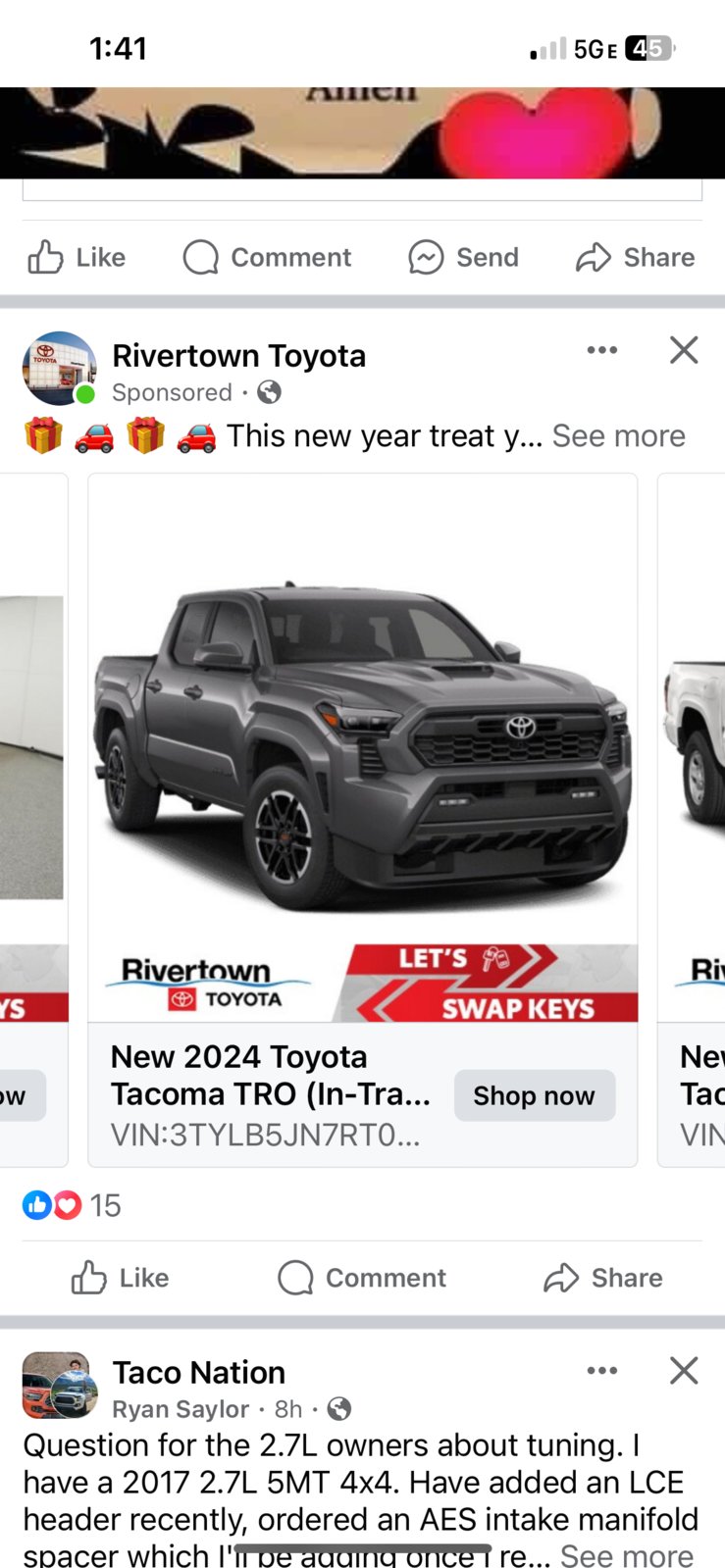View the 15 reactions on the ad
Viewport: 725px width, 1568px height.
pos(72,1205)
